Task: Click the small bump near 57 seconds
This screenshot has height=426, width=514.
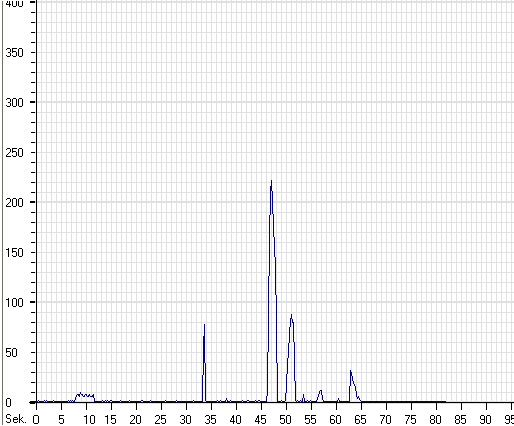Action: coord(320,391)
